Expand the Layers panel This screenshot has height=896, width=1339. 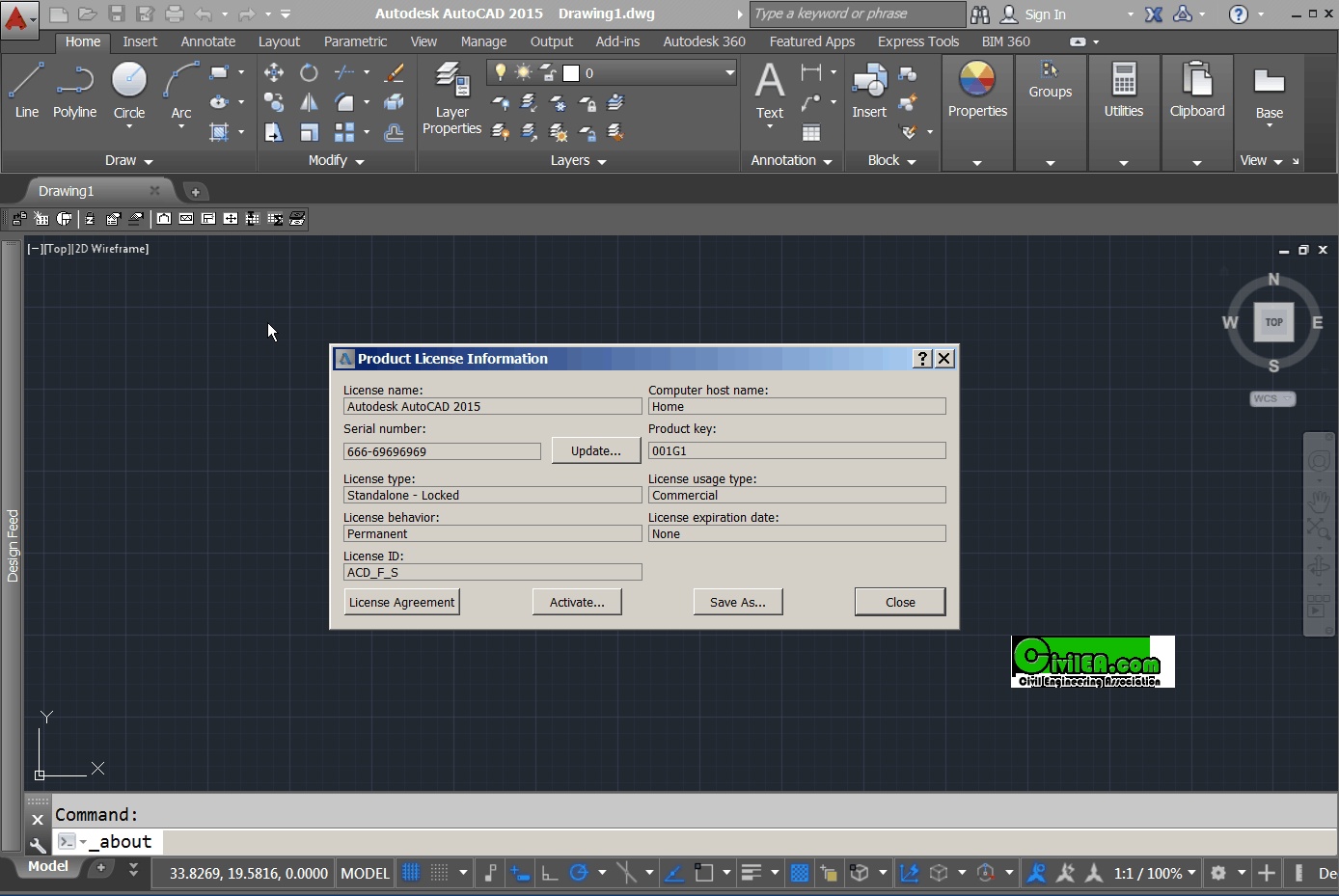[x=578, y=160]
